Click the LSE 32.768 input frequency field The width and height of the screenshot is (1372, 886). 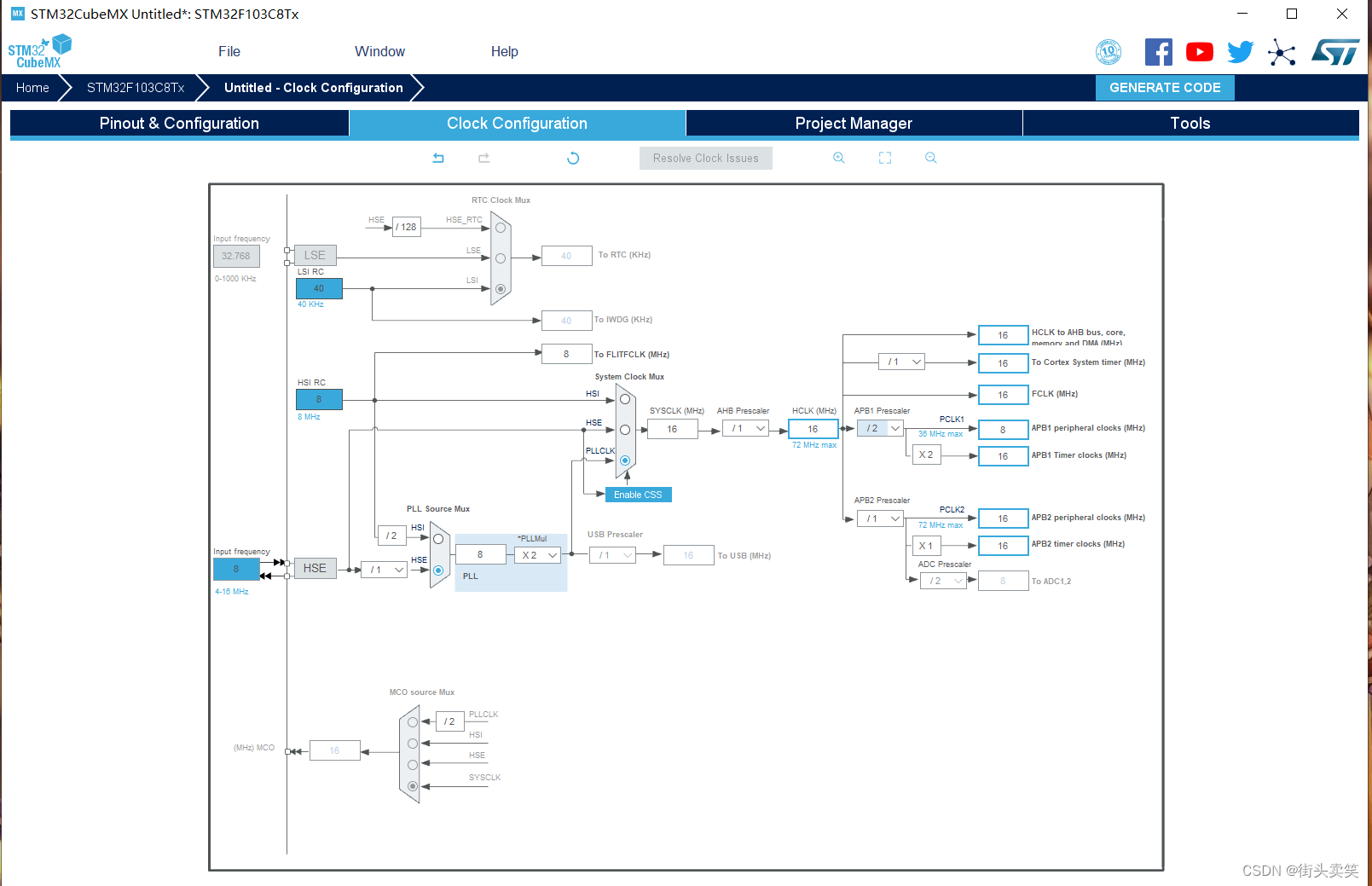click(236, 256)
